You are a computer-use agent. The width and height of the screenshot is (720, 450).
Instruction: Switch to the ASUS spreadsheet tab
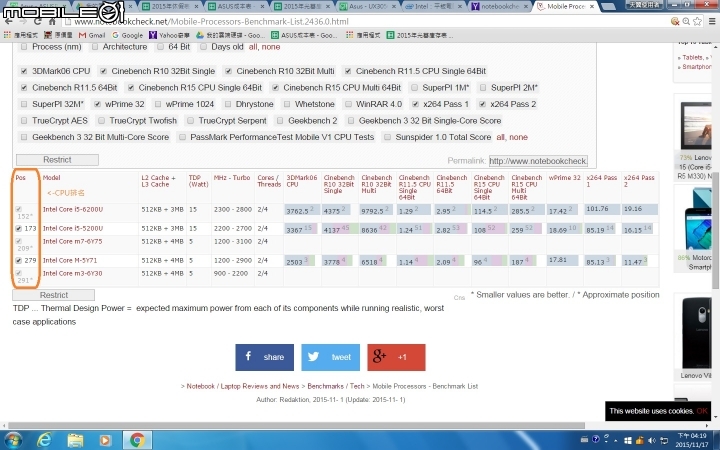tap(236, 6)
